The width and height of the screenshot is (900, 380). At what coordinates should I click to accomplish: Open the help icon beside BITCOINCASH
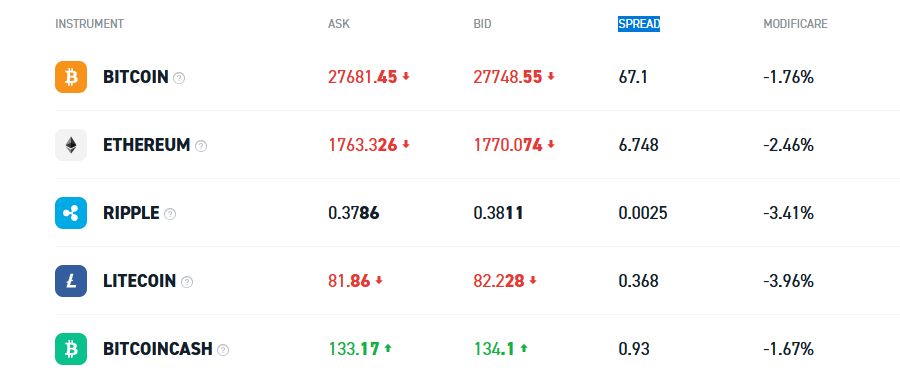tap(223, 350)
